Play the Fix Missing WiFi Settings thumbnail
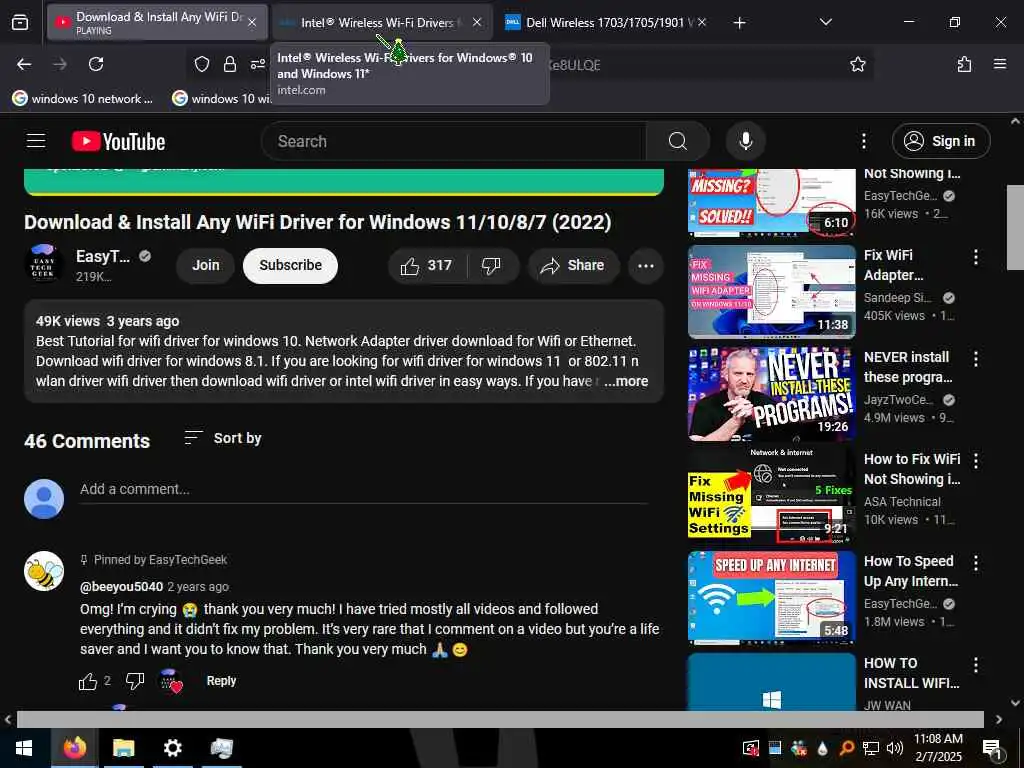Viewport: 1024px width, 768px height. click(772, 496)
